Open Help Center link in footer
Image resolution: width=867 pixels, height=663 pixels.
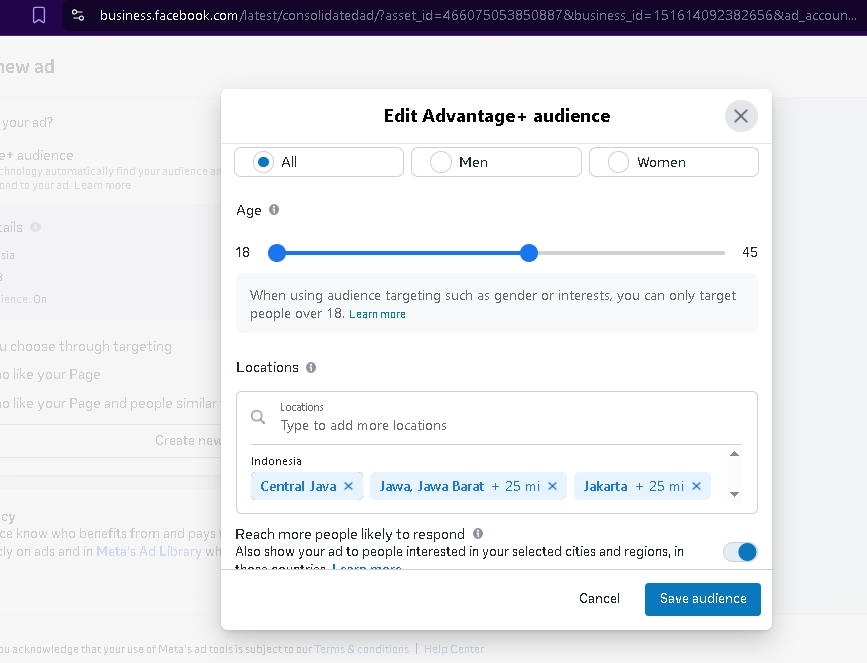pyautogui.click(x=454, y=649)
